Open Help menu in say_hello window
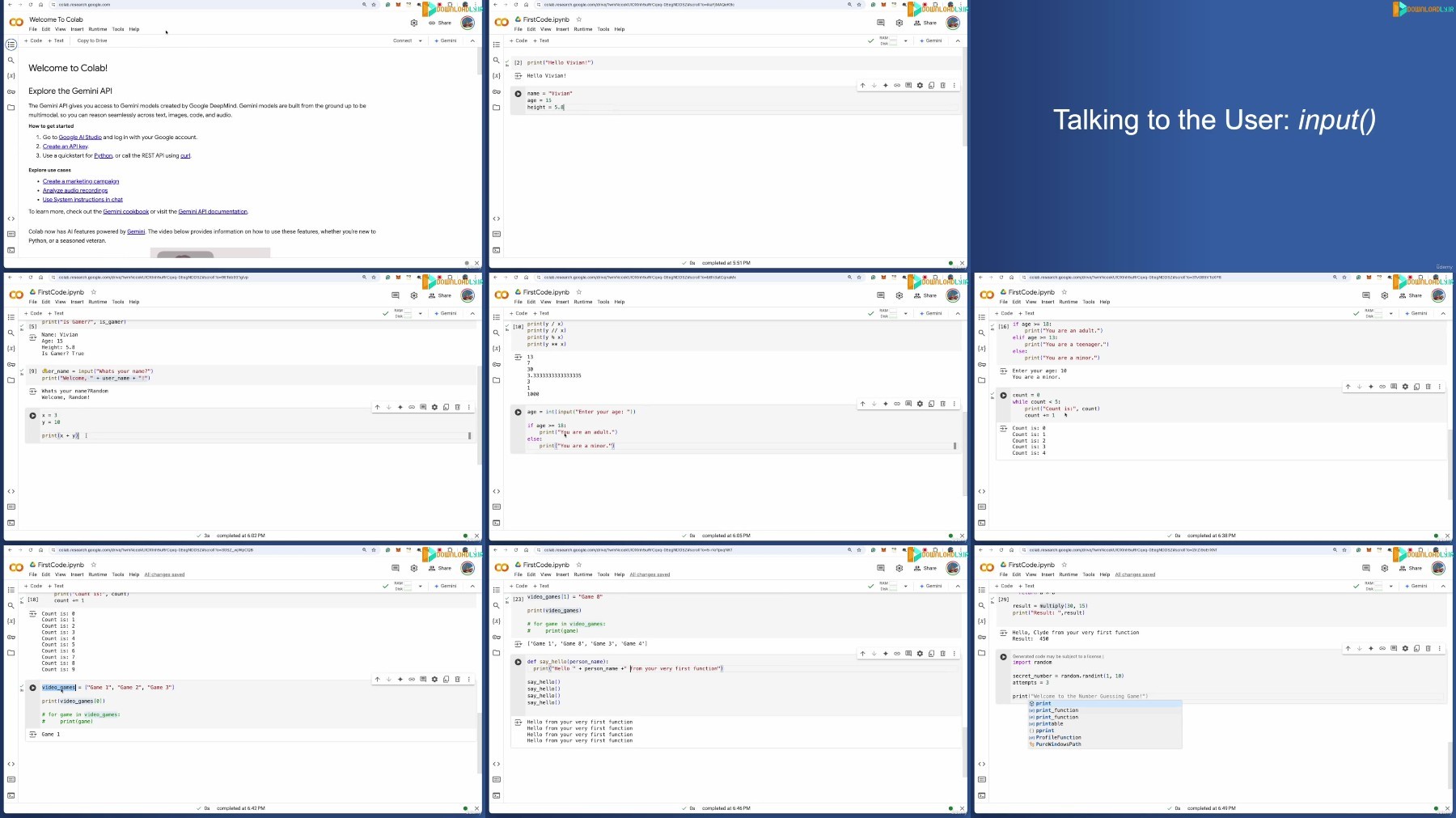This screenshot has height=818, width=1456. (x=620, y=574)
